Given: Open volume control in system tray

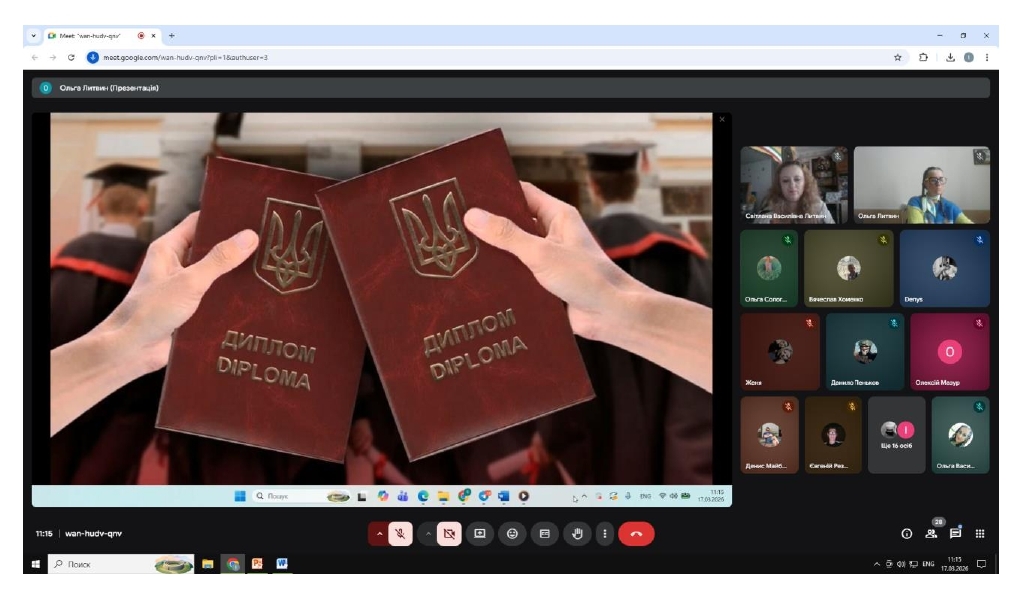Looking at the screenshot, I should (x=900, y=564).
